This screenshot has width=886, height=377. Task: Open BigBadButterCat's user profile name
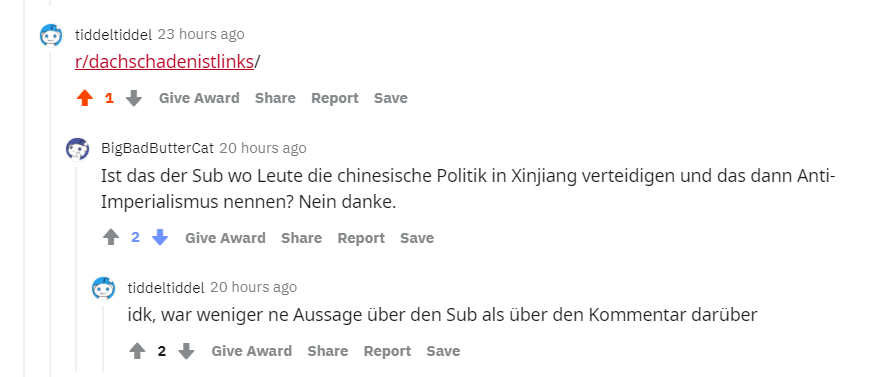point(158,149)
